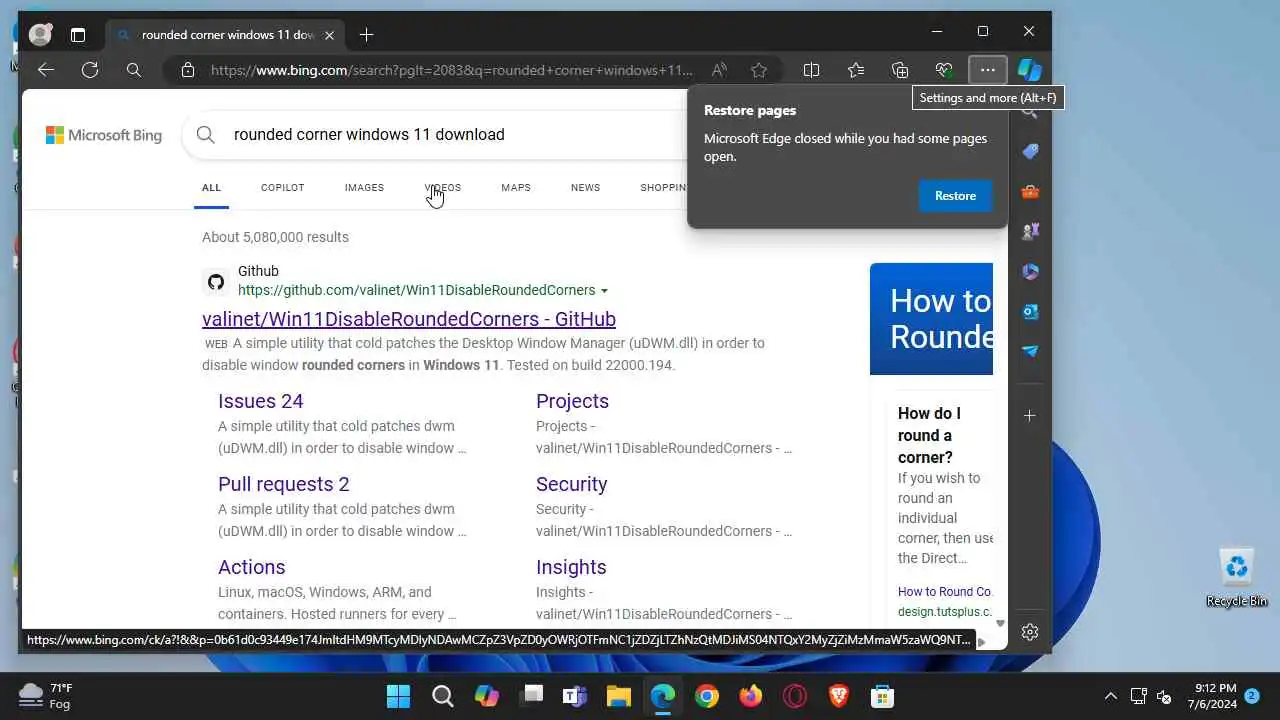Switch to the IMAGES tab
Screen dimensions: 1280x720
click(x=364, y=188)
